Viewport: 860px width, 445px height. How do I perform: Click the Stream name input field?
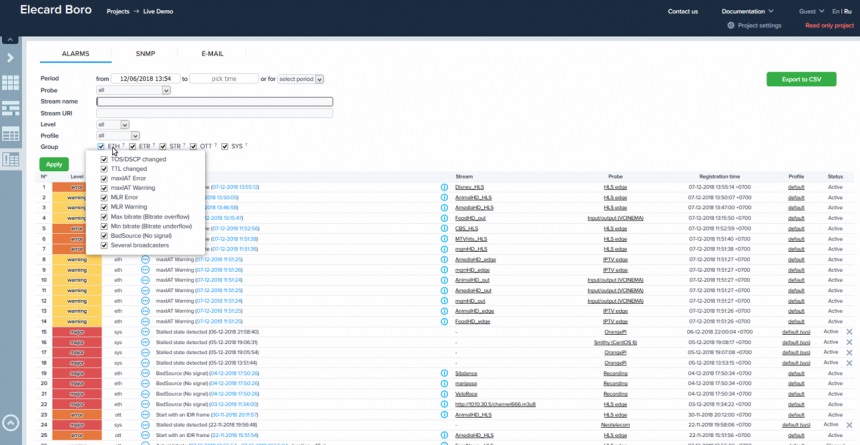click(x=214, y=101)
